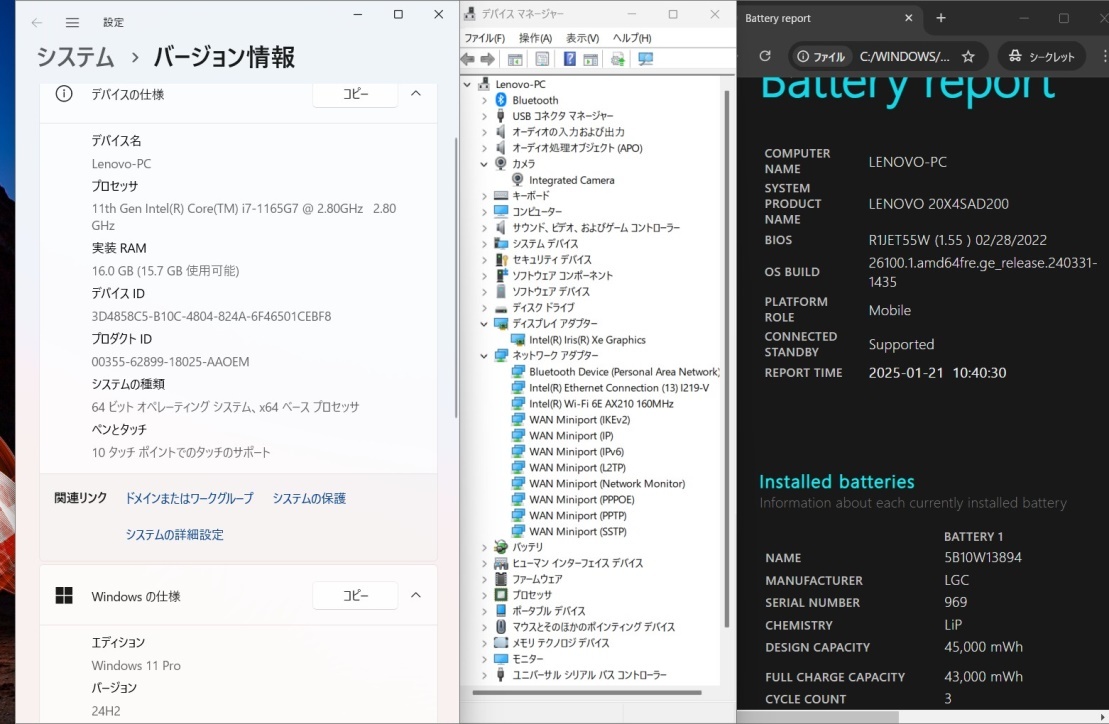This screenshot has width=1109, height=724.
Task: Open ドメインまたはワークグループ link
Action: (x=189, y=498)
